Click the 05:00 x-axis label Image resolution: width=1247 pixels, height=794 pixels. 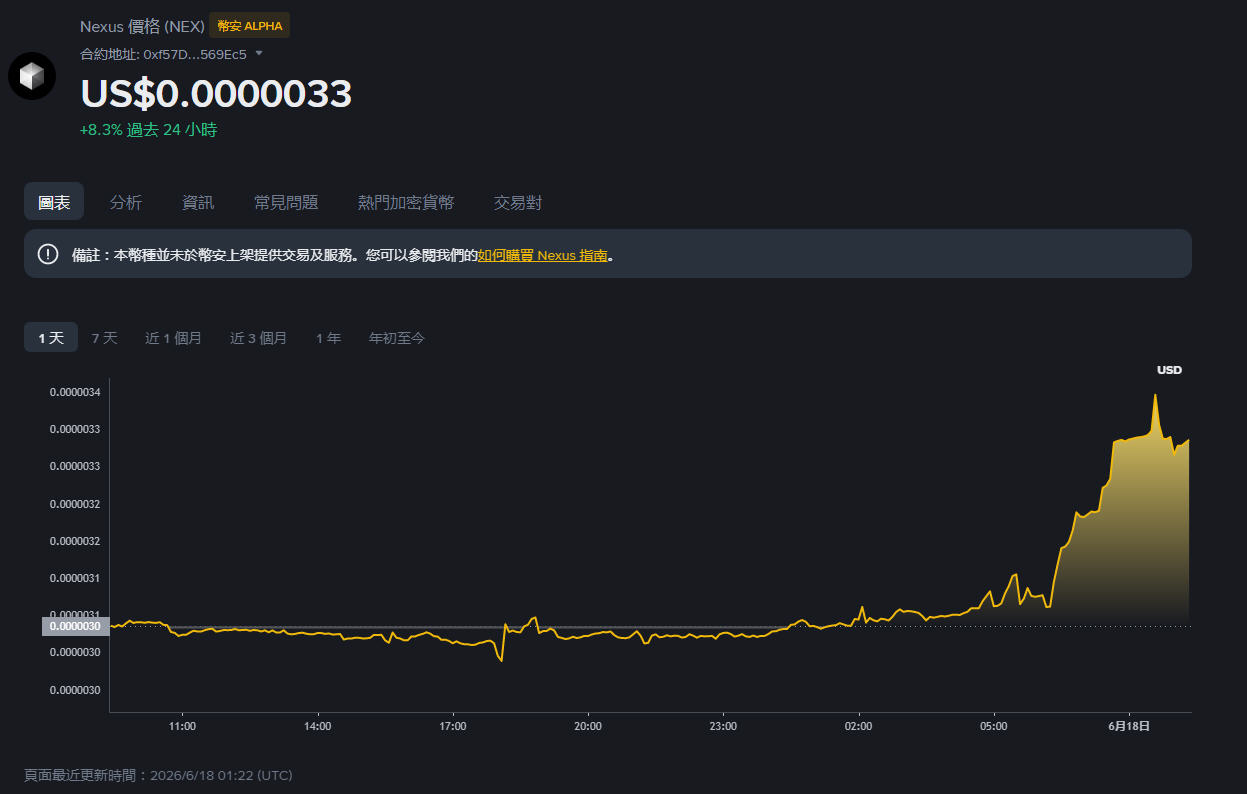pos(993,726)
